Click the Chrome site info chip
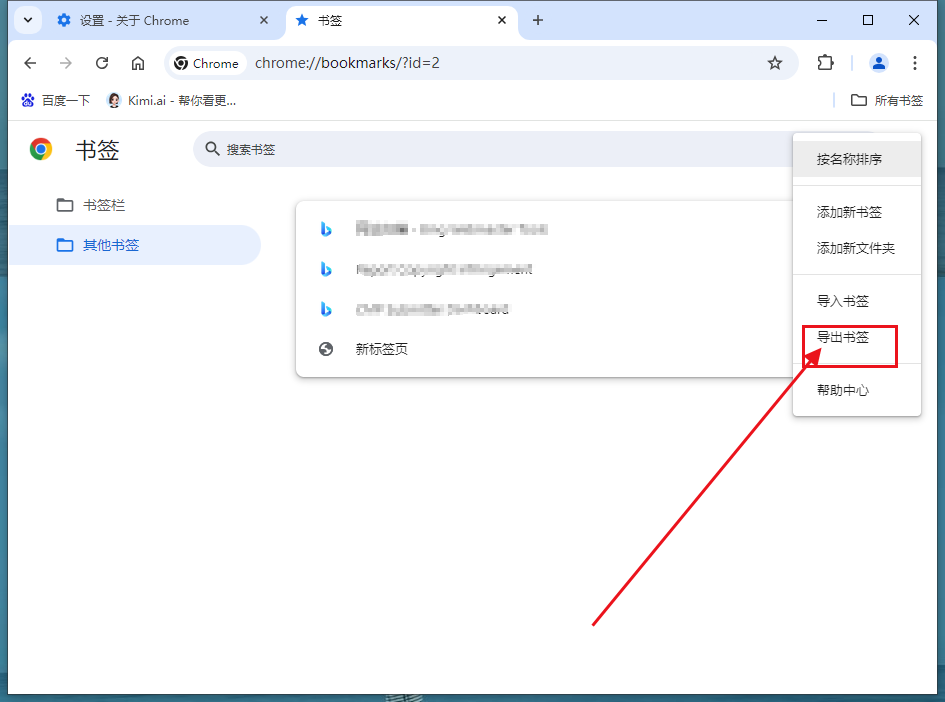Viewport: 945px width, 702px height. [207, 63]
